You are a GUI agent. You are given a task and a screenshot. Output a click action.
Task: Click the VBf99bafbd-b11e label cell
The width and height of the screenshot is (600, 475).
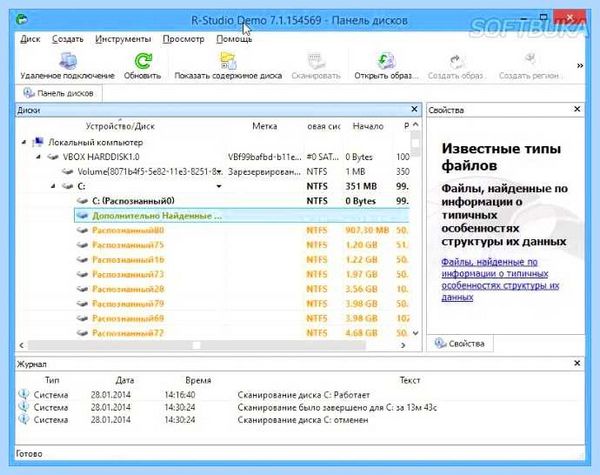pyautogui.click(x=264, y=157)
